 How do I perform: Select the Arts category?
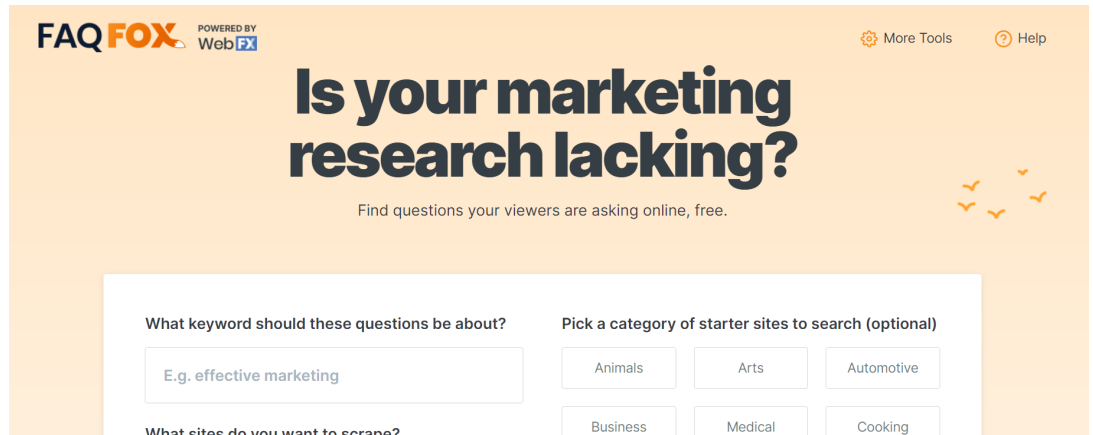coord(750,368)
